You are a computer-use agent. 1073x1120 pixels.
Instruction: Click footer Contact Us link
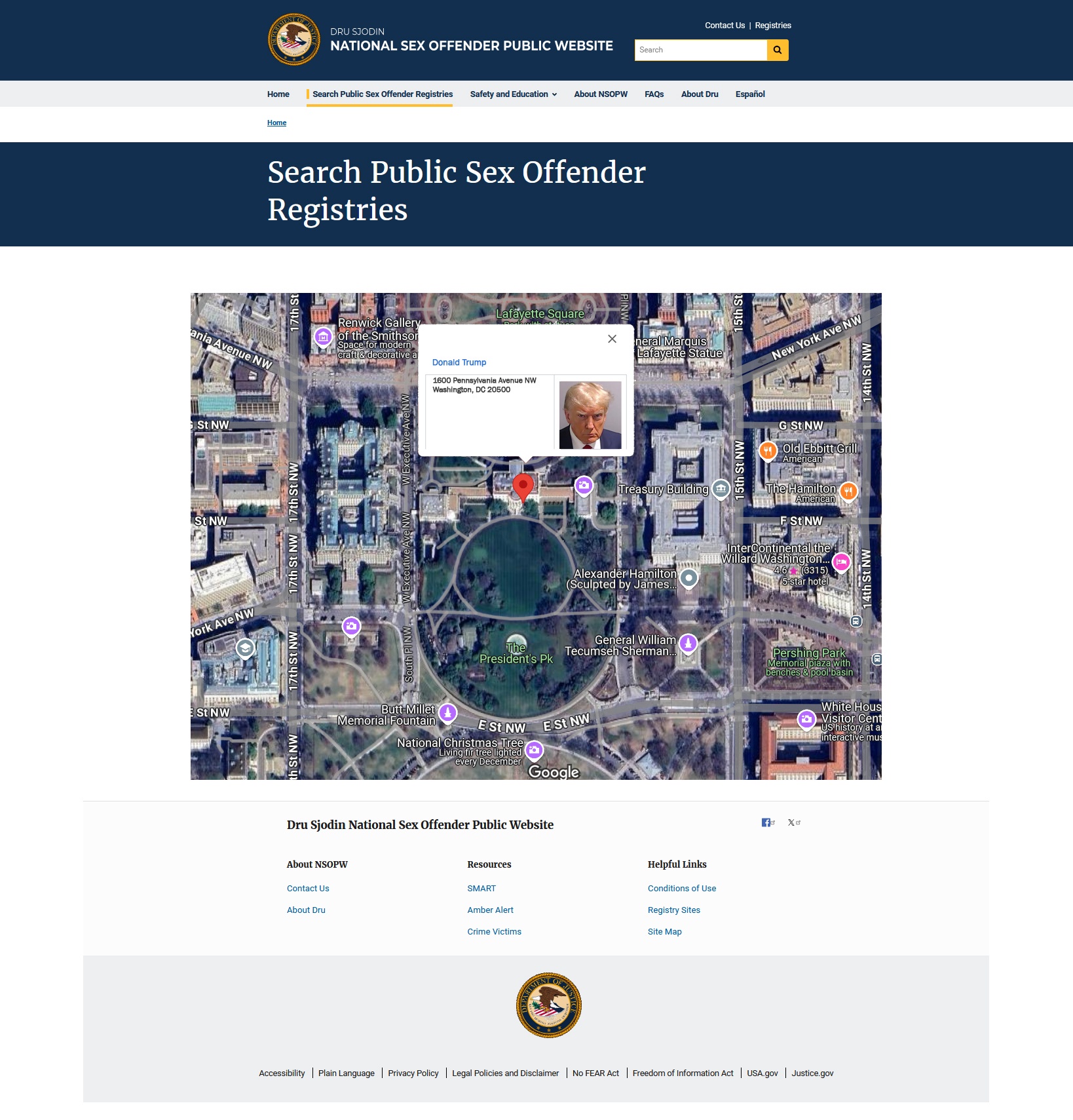pos(308,889)
